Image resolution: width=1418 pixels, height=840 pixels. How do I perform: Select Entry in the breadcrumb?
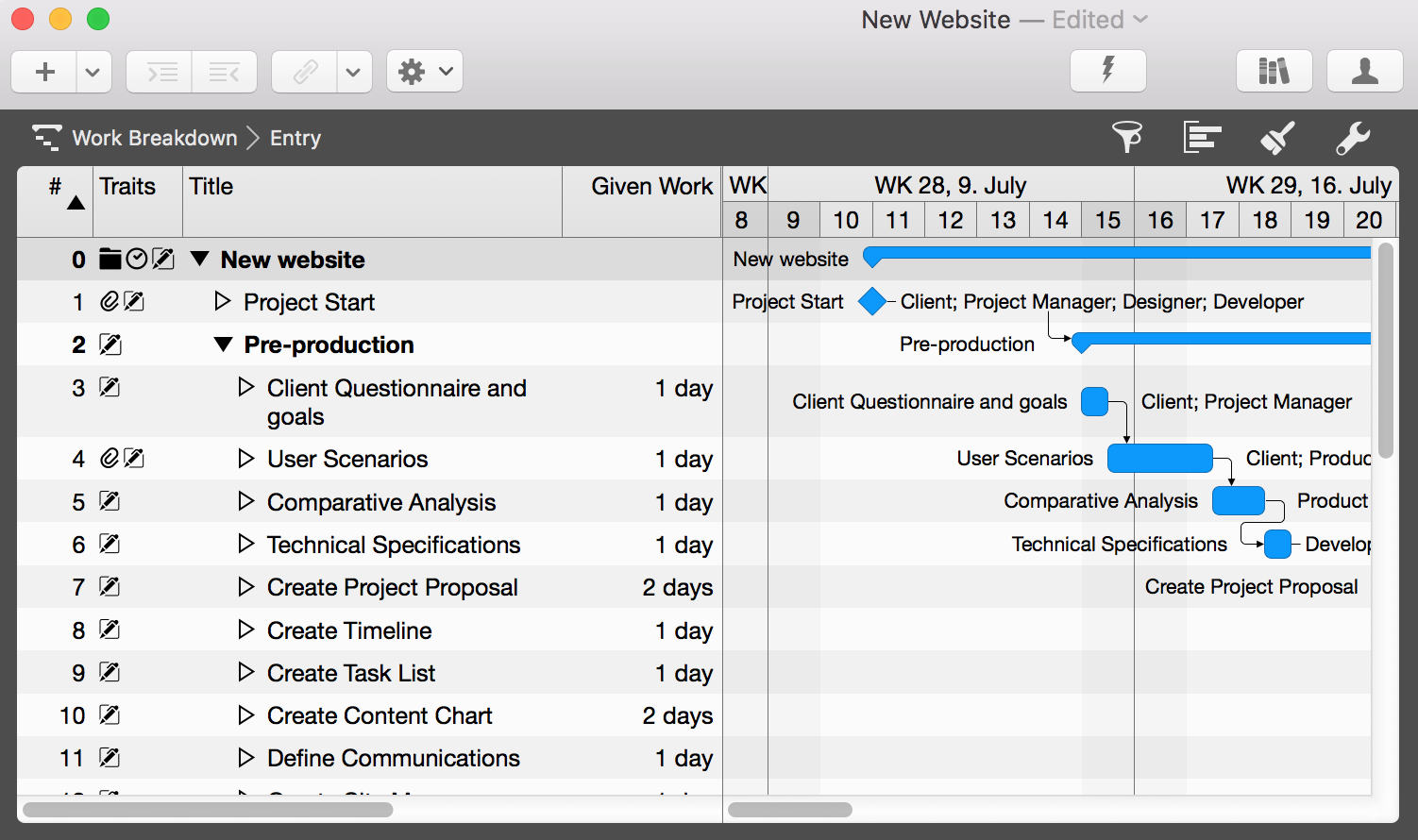click(295, 138)
